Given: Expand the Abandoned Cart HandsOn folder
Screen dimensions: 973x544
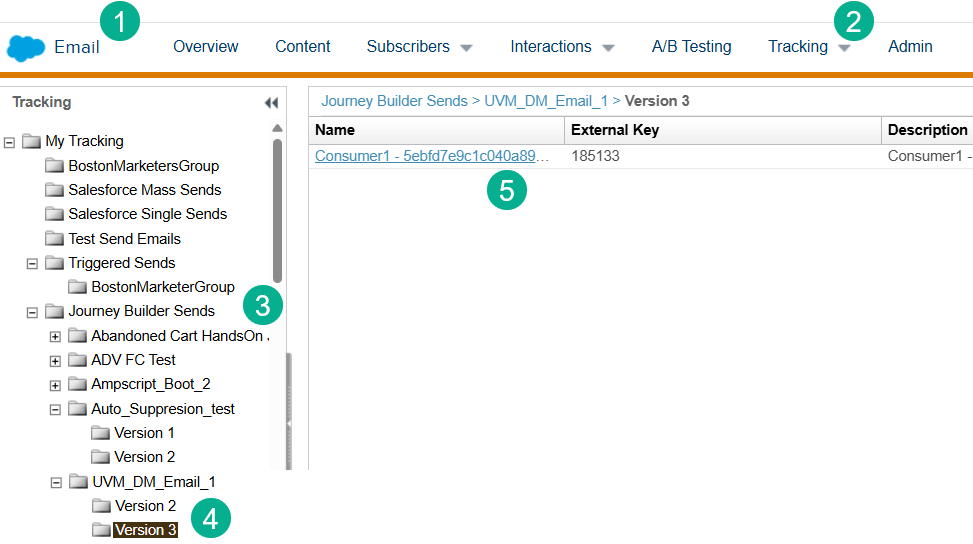Looking at the screenshot, I should tap(56, 336).
